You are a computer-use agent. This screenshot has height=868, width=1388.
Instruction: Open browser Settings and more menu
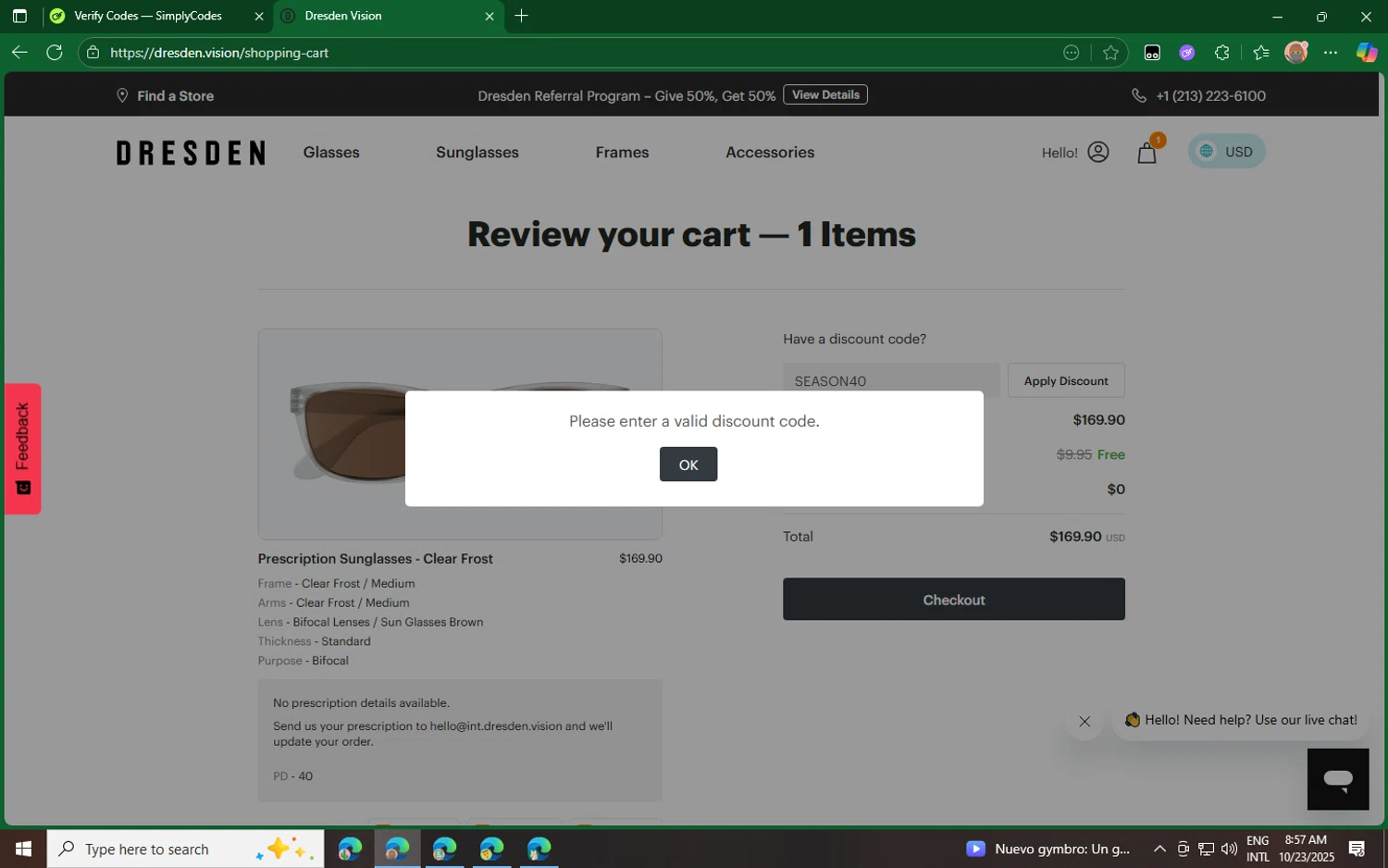(1331, 53)
